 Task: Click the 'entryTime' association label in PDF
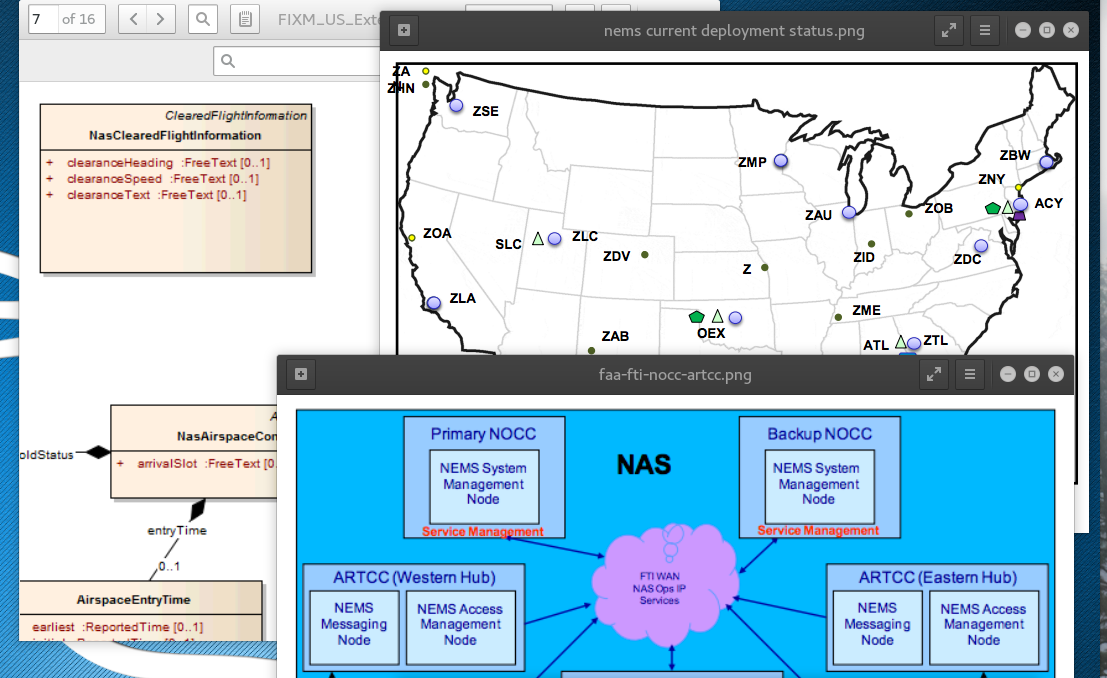[177, 530]
